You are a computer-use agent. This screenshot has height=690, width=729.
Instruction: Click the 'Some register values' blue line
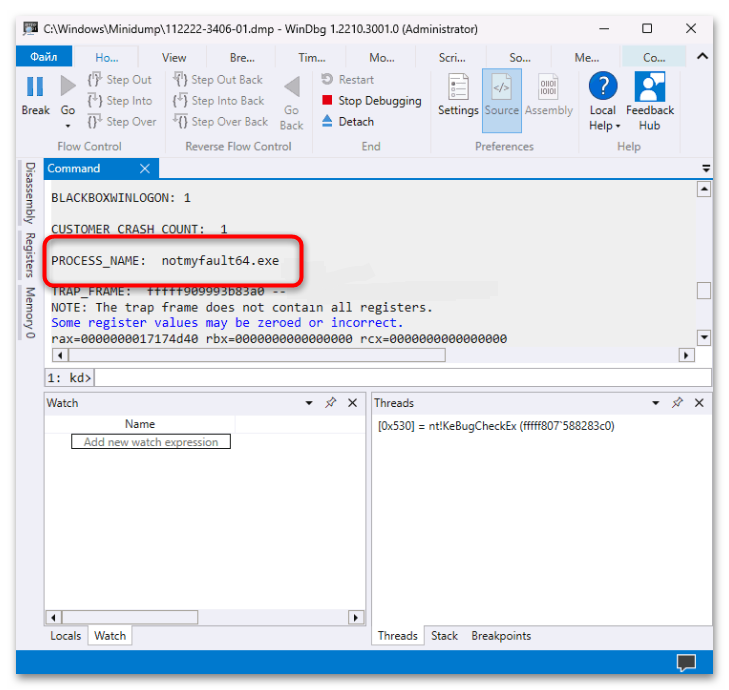pos(227,323)
